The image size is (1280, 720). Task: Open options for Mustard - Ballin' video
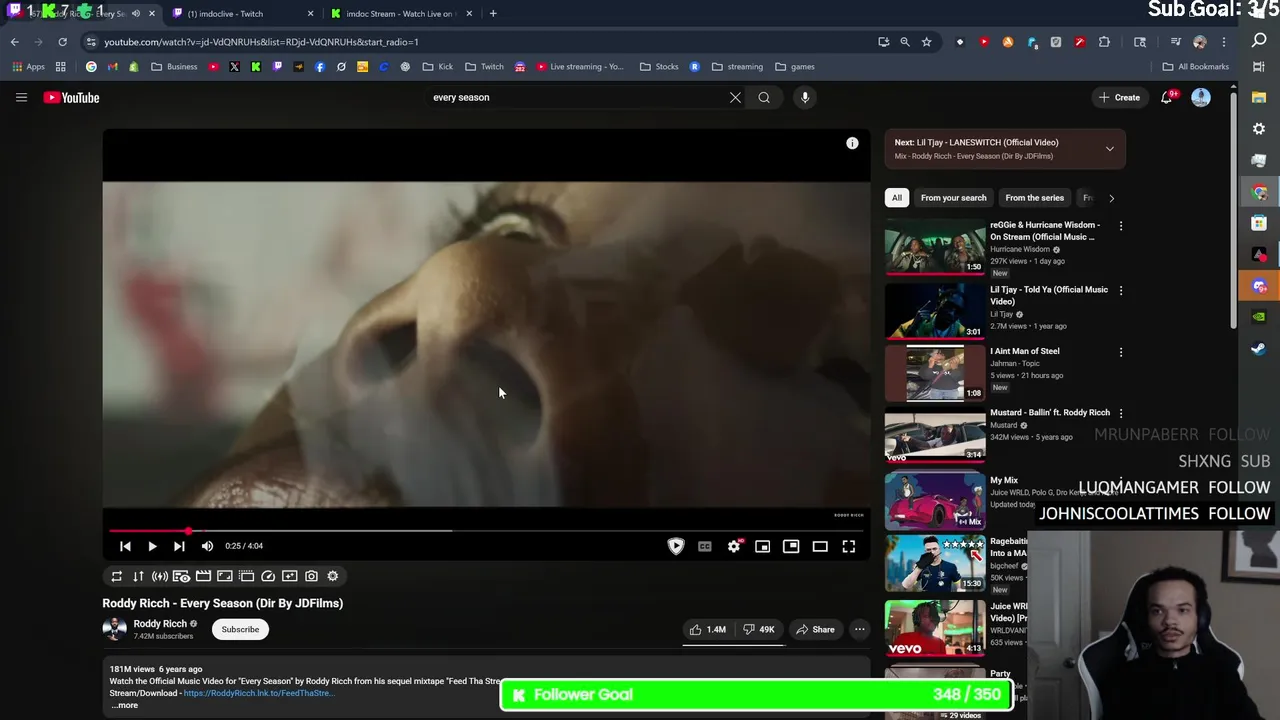[x=1121, y=413]
